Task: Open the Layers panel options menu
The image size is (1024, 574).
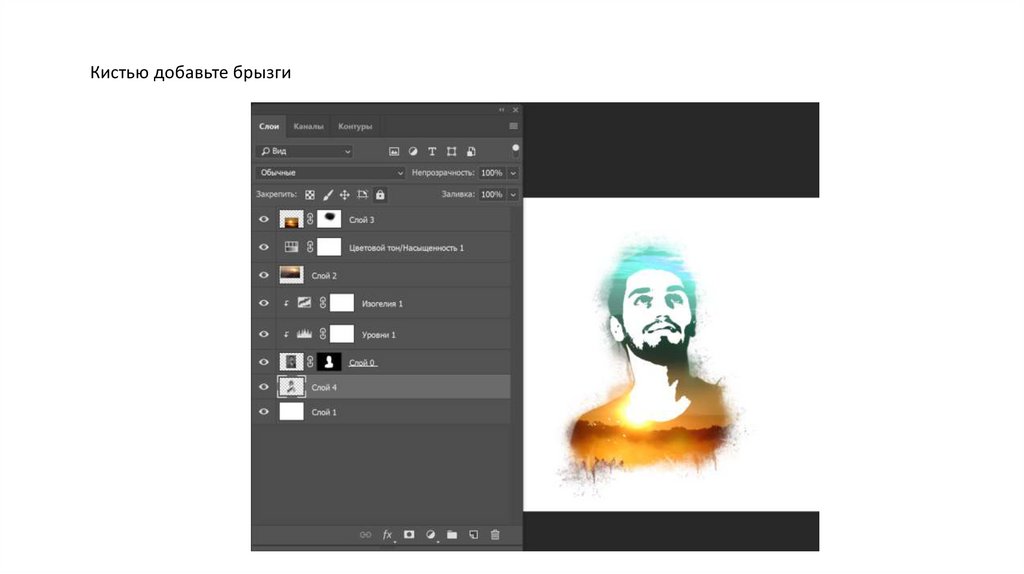Action: click(513, 127)
